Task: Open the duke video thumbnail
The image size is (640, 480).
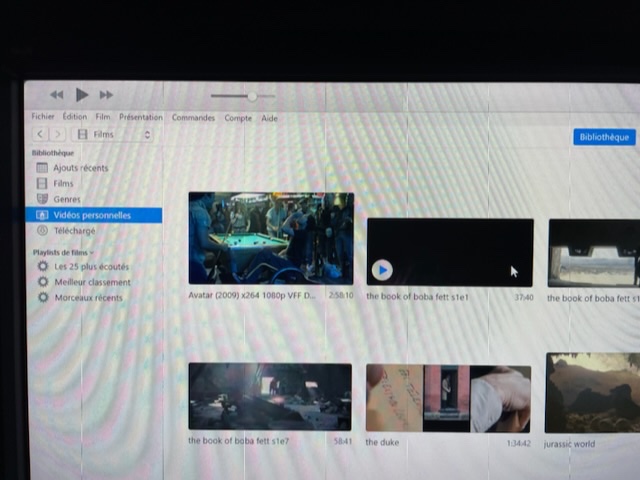Action: click(x=448, y=398)
